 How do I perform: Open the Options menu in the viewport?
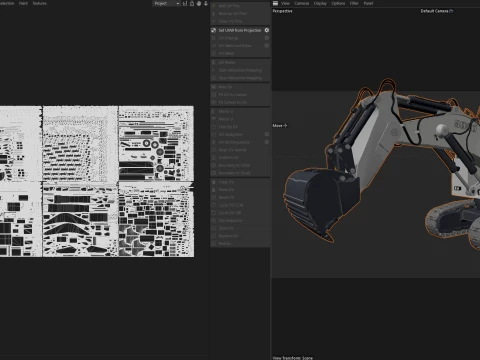pos(338,3)
